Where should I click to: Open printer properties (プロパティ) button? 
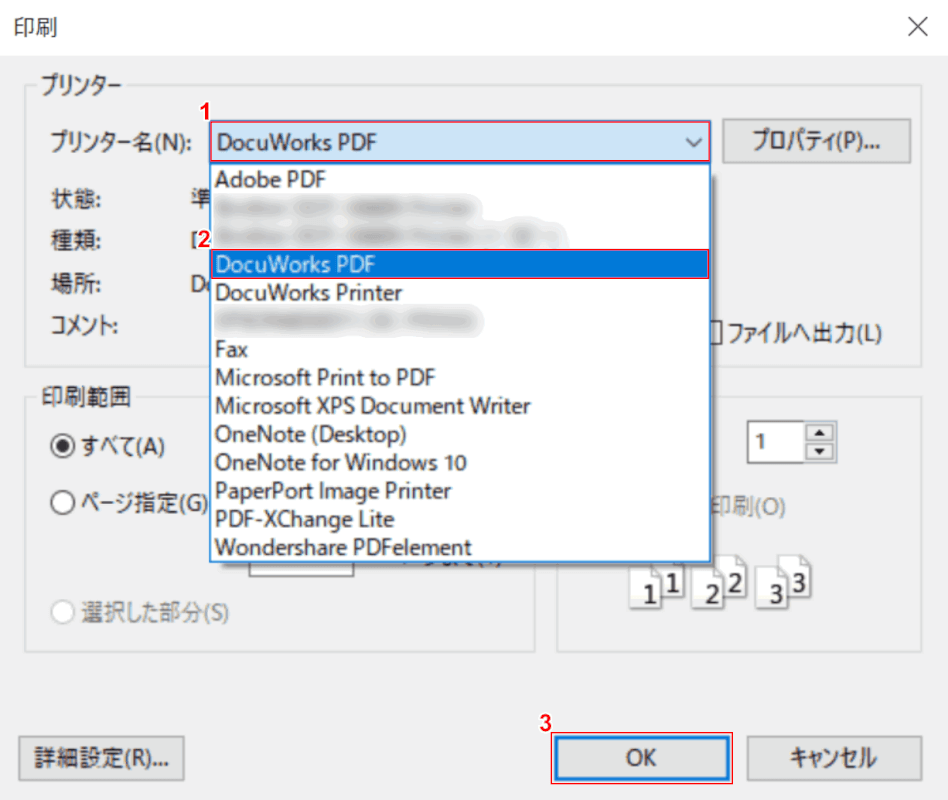(x=816, y=142)
